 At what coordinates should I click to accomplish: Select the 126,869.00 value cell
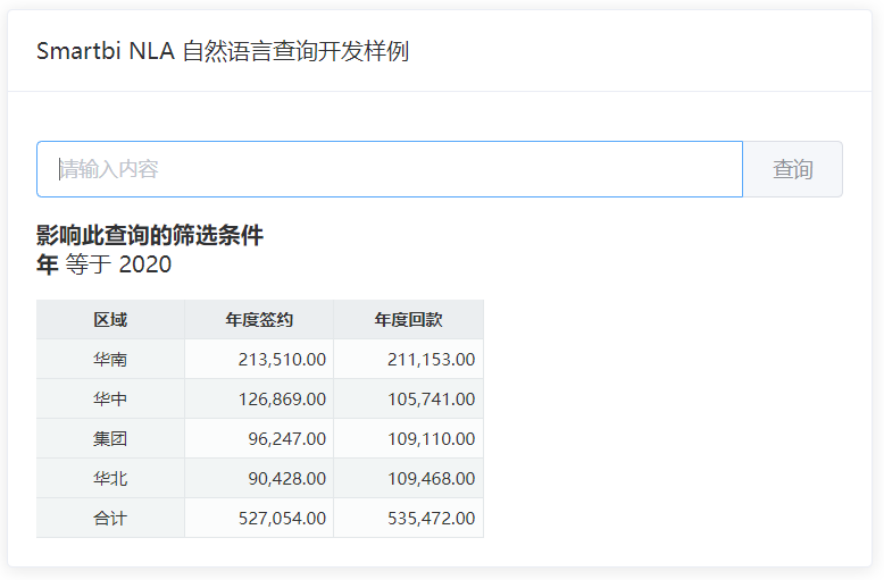pos(259,399)
